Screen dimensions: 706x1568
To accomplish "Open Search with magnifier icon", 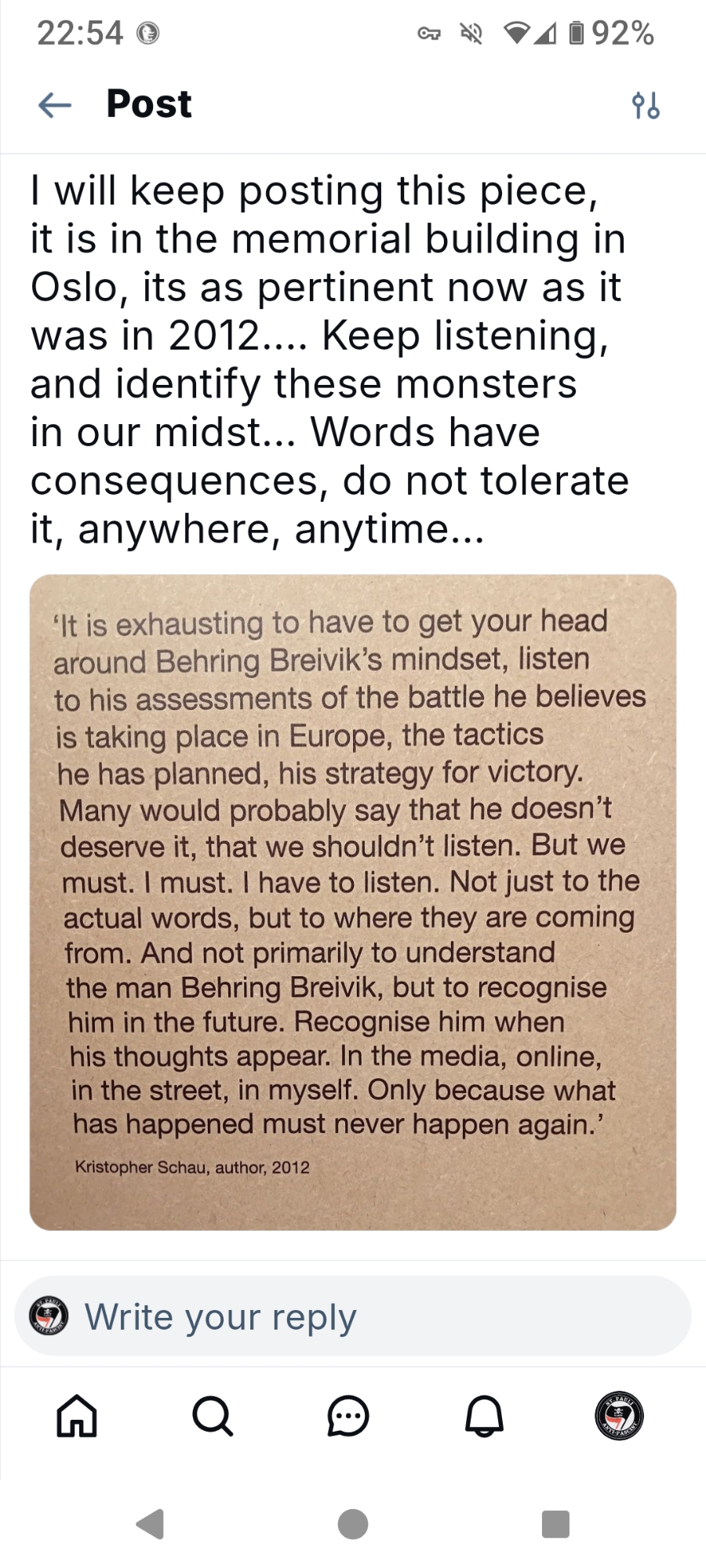I will pos(212,1416).
